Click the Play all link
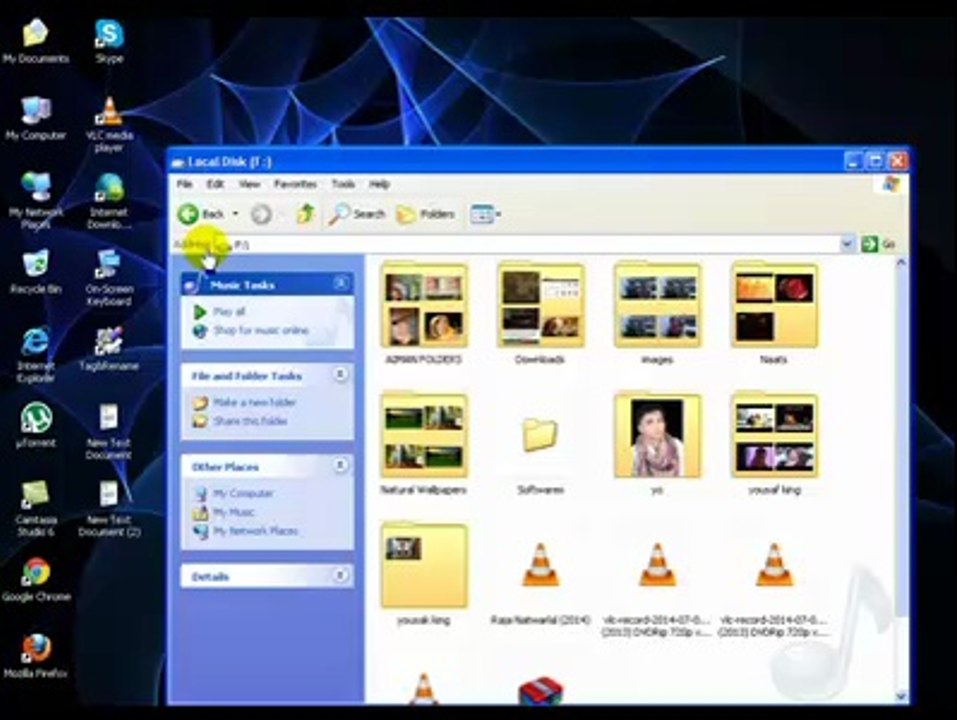This screenshot has height=720, width=957. [x=229, y=312]
